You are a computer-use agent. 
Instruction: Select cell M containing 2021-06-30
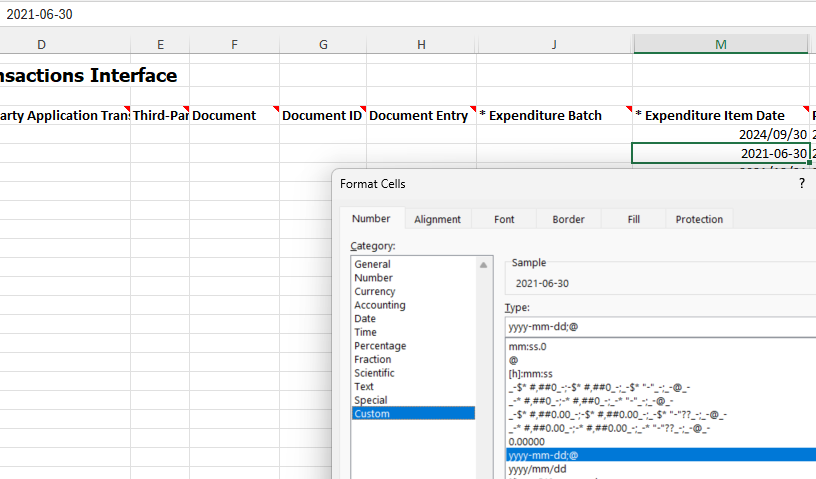pos(721,153)
